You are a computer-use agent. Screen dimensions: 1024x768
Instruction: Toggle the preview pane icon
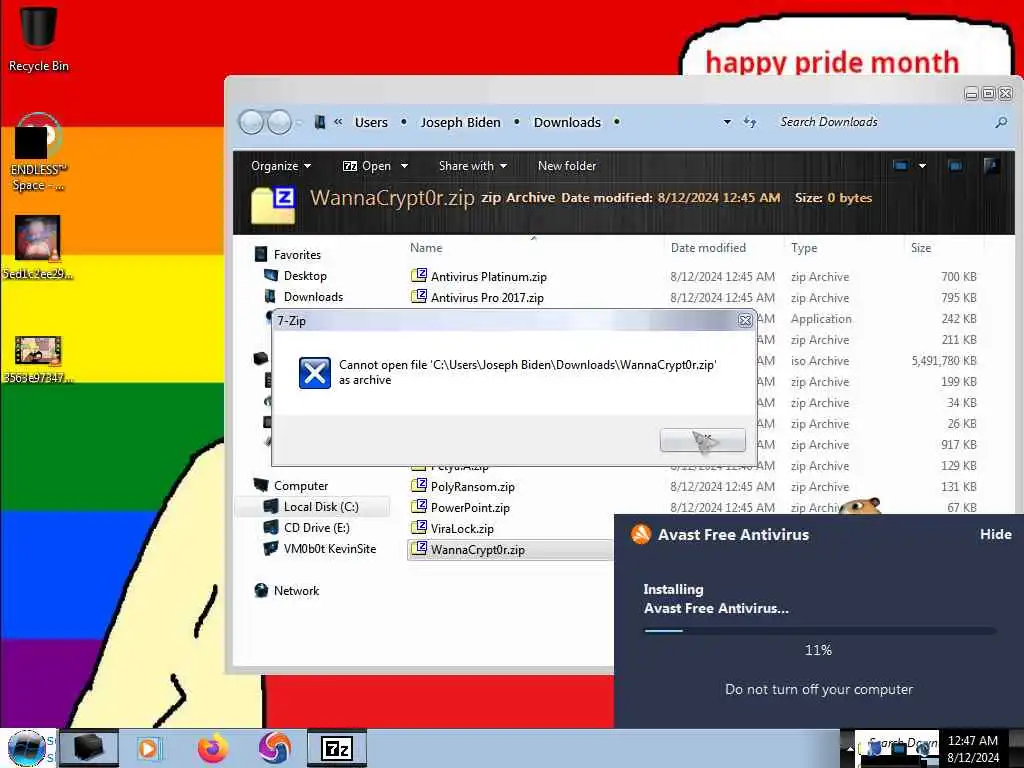[955, 166]
